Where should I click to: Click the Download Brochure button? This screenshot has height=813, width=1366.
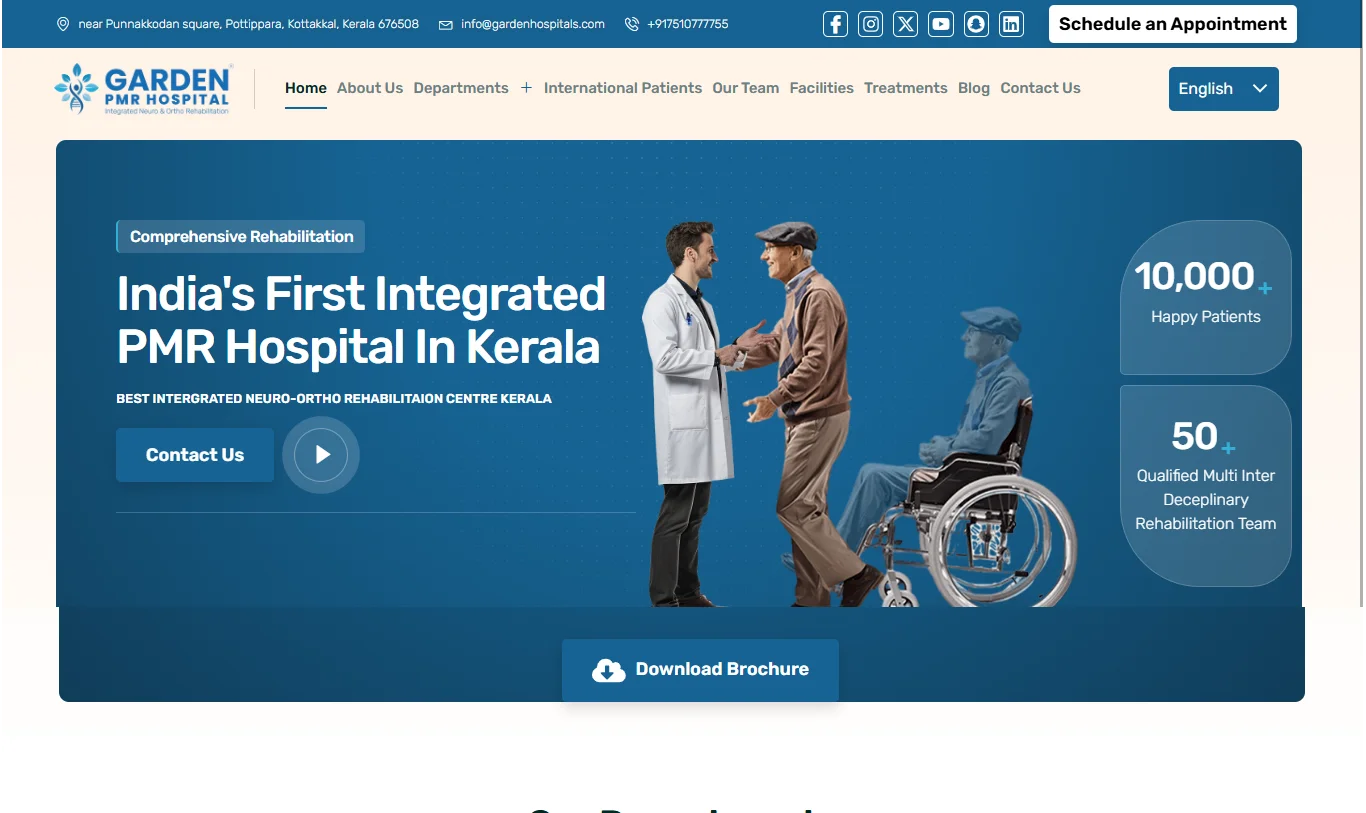coord(700,670)
